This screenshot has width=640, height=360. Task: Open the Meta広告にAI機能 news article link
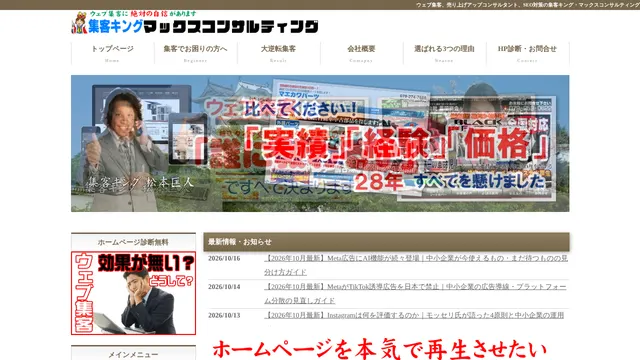416,265
